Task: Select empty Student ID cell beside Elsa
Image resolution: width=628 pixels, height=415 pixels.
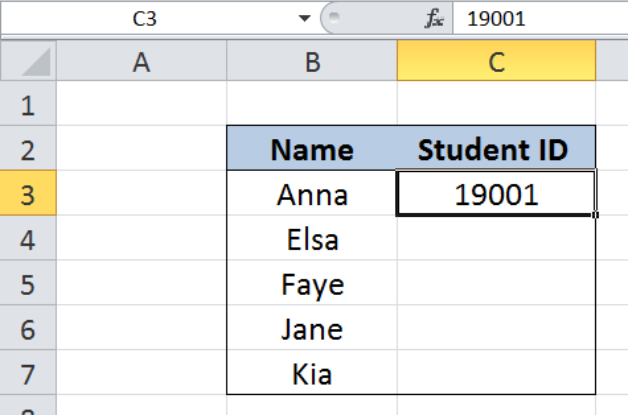Action: tap(496, 238)
